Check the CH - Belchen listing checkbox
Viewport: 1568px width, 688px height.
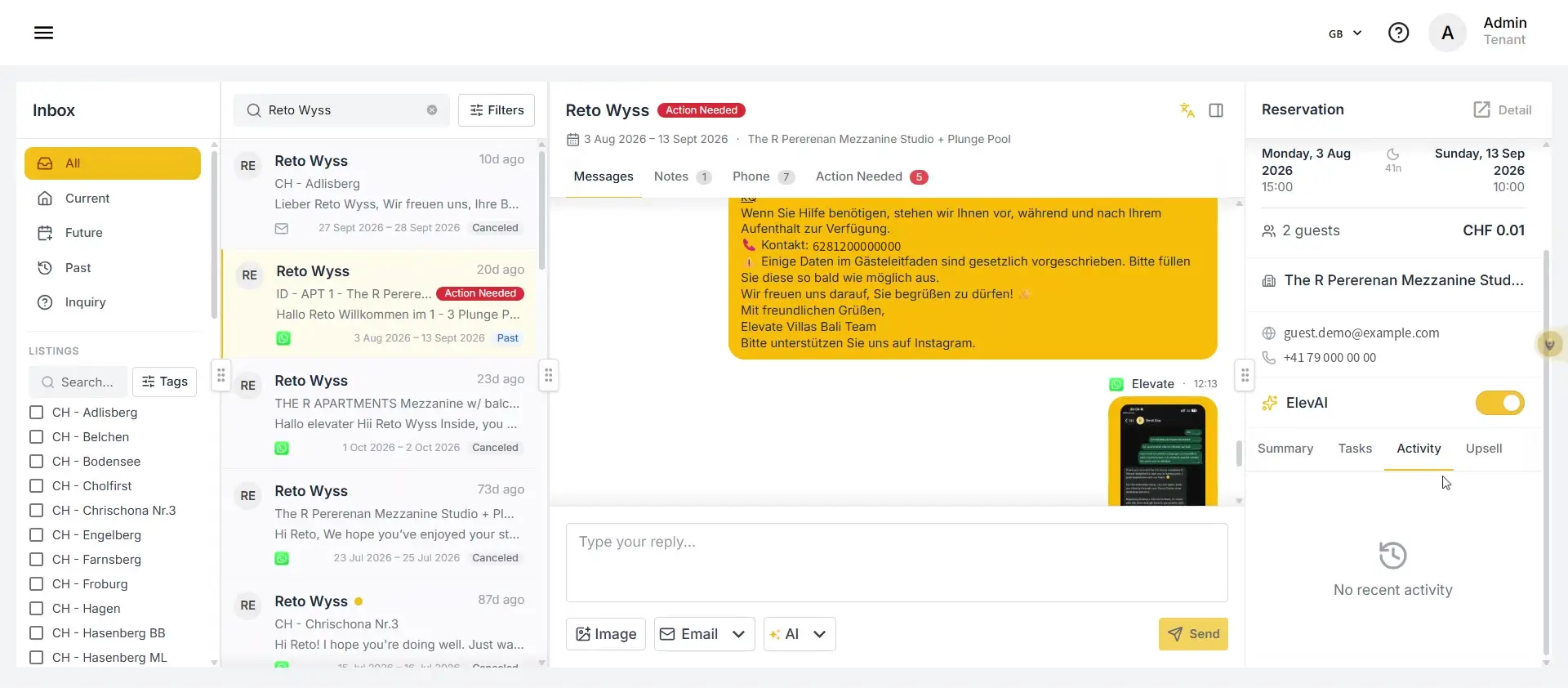click(36, 437)
